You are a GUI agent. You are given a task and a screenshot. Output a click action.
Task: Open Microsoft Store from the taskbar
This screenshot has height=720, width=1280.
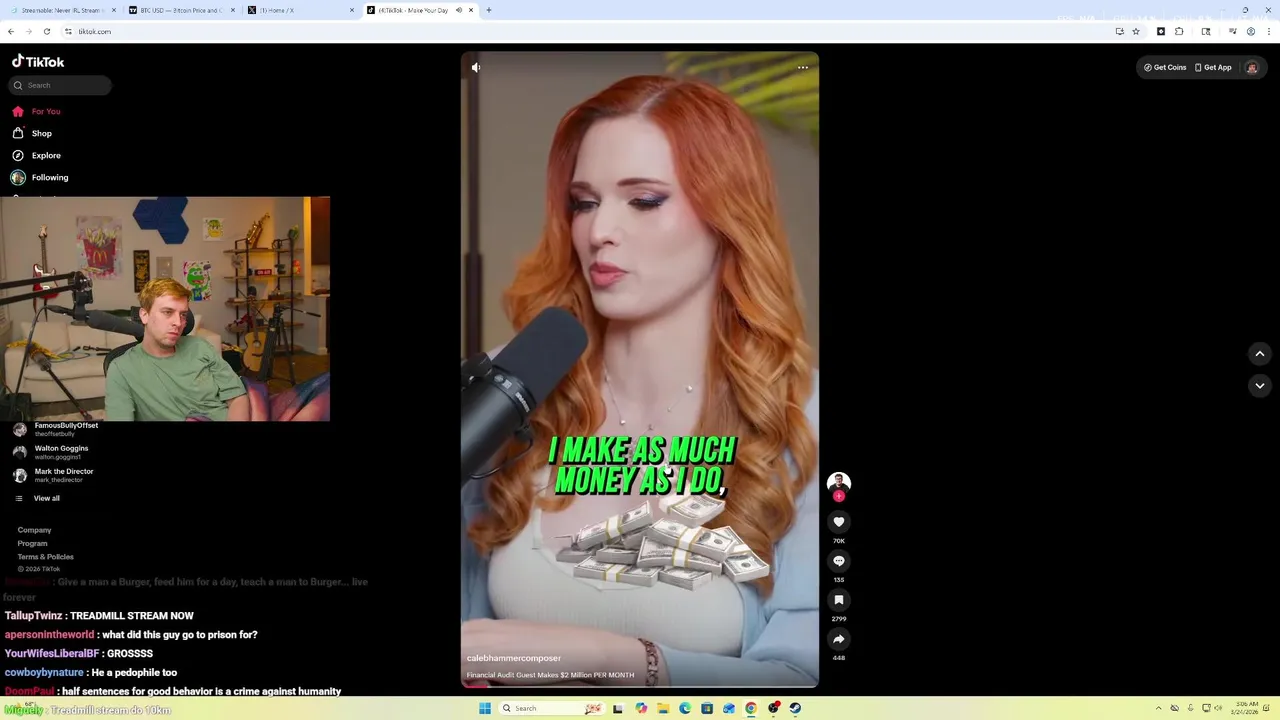pos(707,708)
